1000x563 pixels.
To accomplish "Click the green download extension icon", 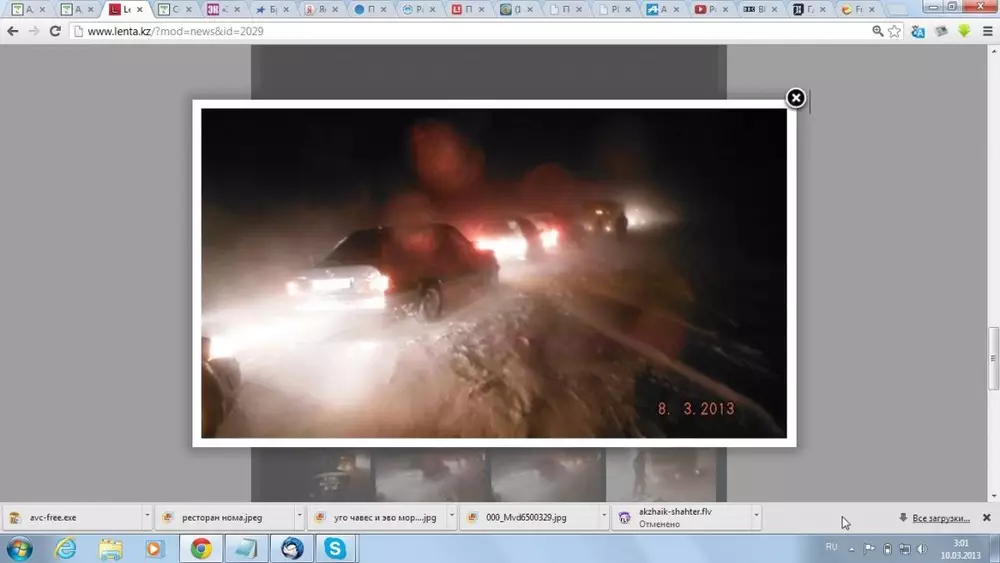I will (964, 31).
